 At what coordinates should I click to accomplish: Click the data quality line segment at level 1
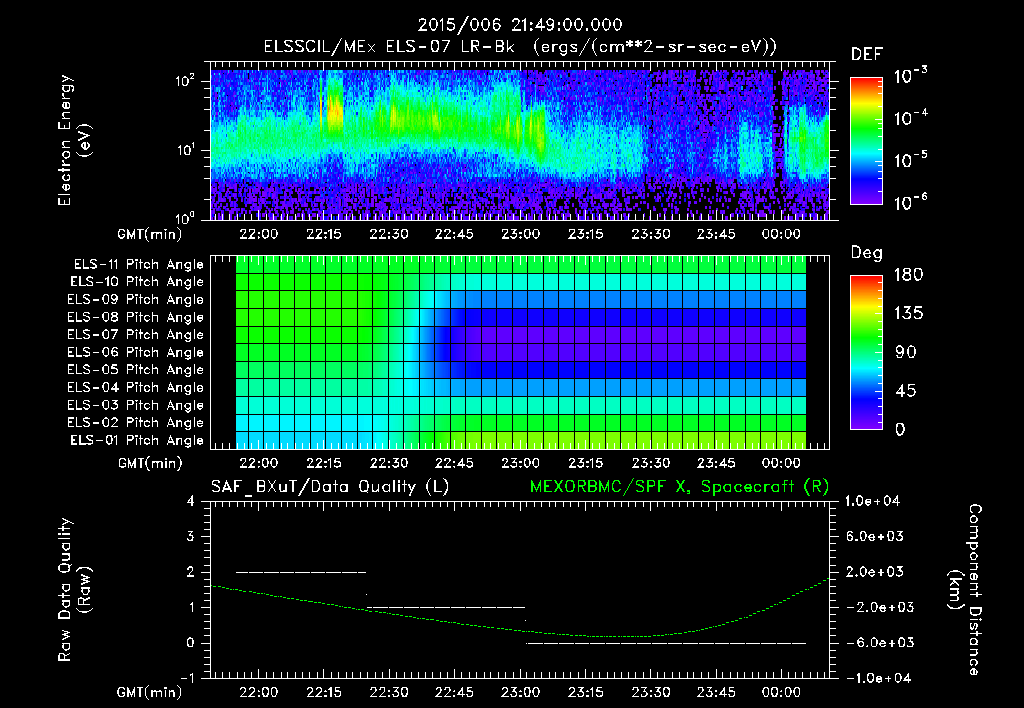[446, 607]
